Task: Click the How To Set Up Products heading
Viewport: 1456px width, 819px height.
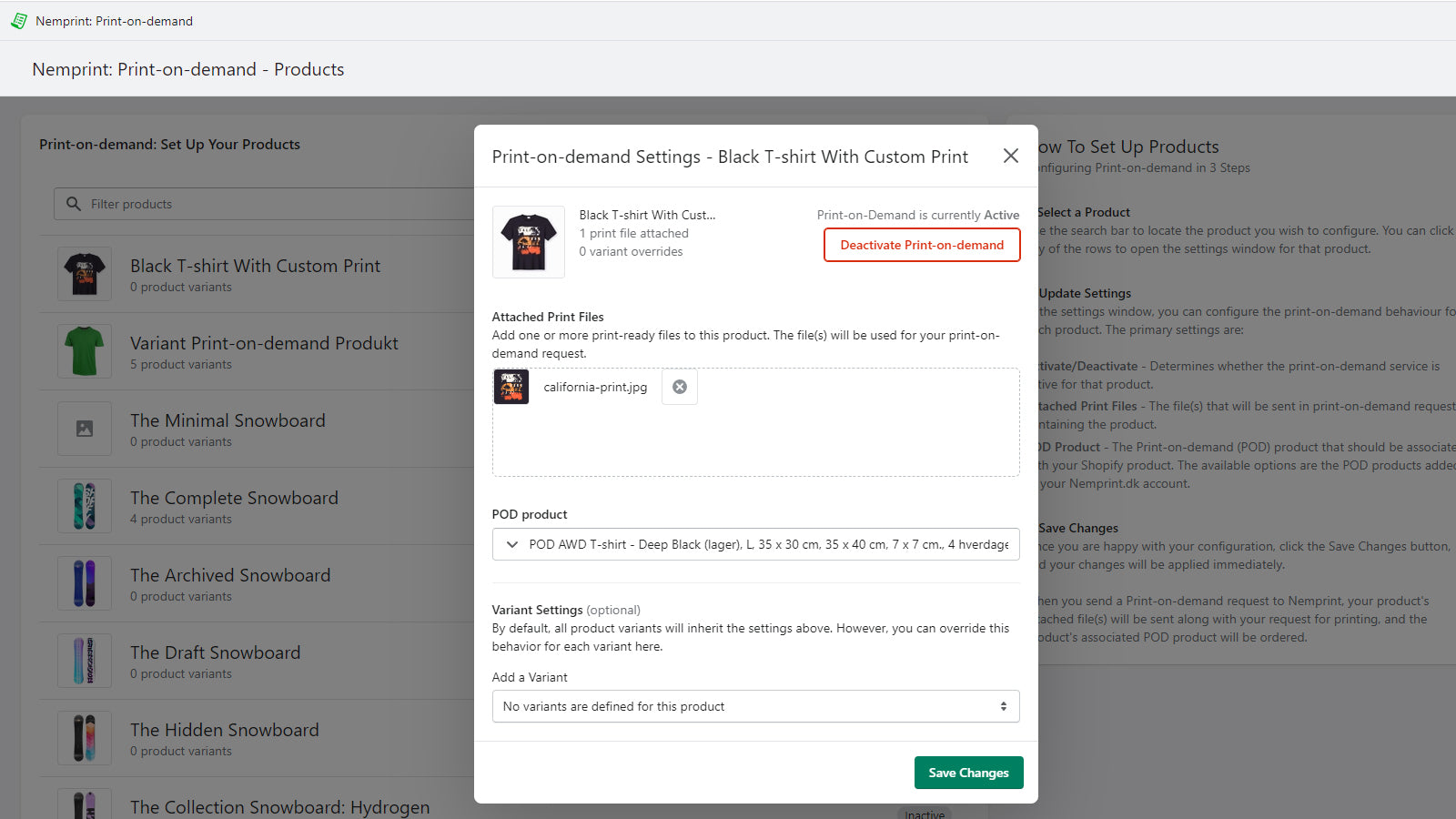Action: (1128, 147)
